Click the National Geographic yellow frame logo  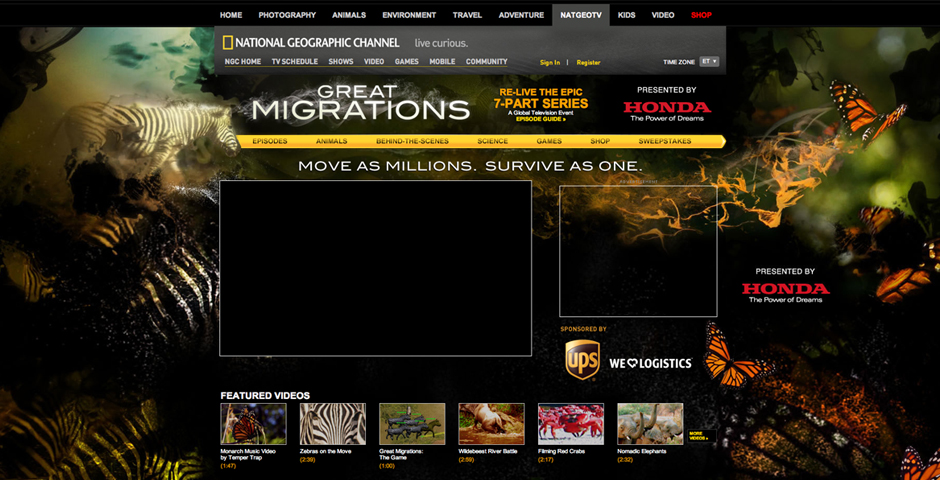point(228,43)
